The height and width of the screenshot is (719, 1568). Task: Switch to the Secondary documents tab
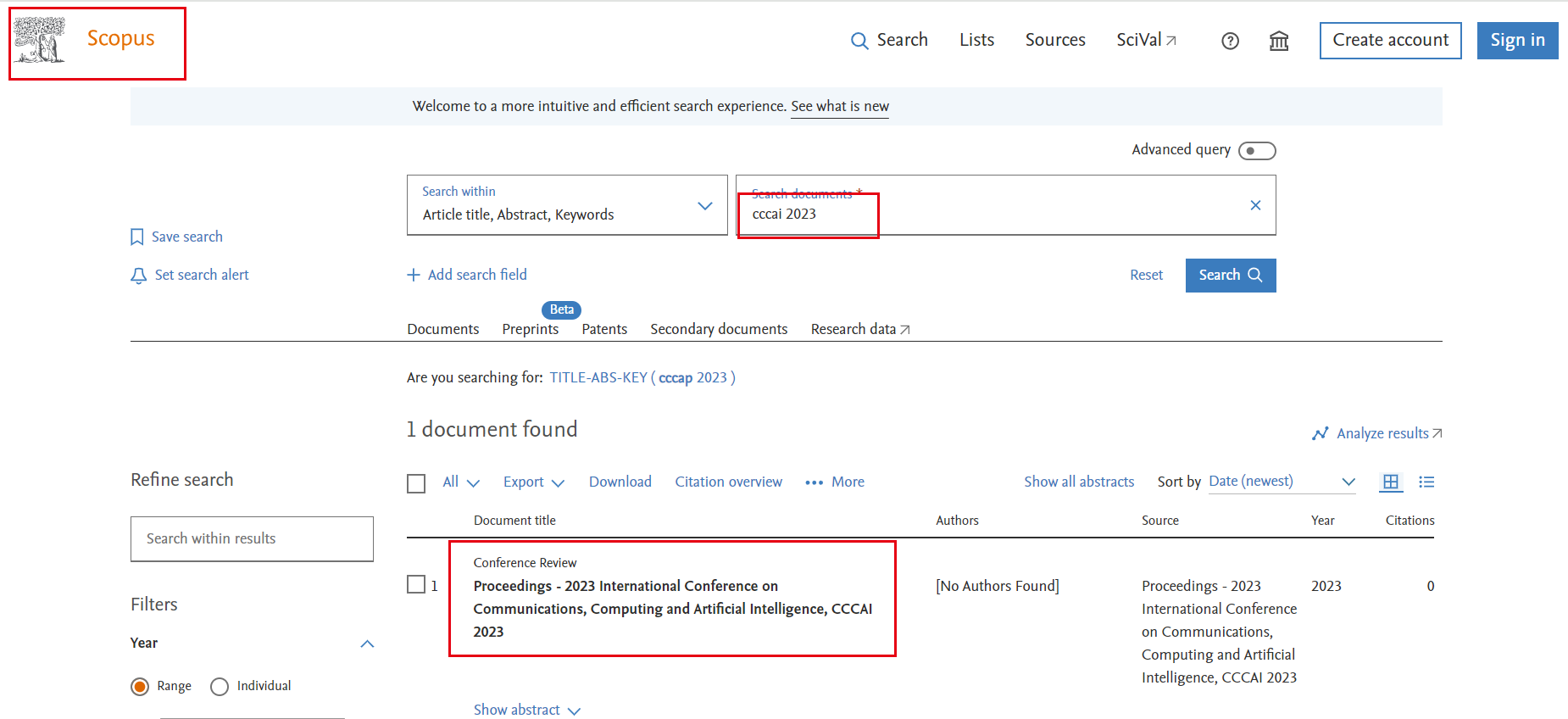point(719,329)
